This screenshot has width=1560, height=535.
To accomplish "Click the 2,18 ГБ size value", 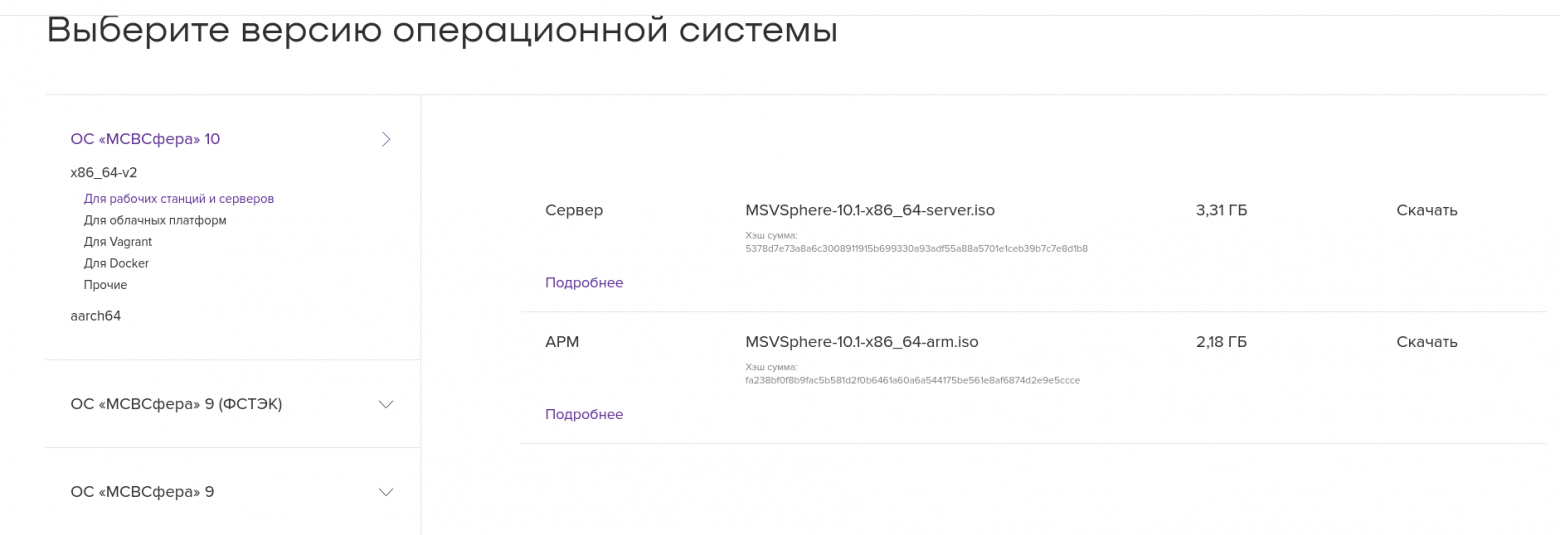I will coord(1221,342).
